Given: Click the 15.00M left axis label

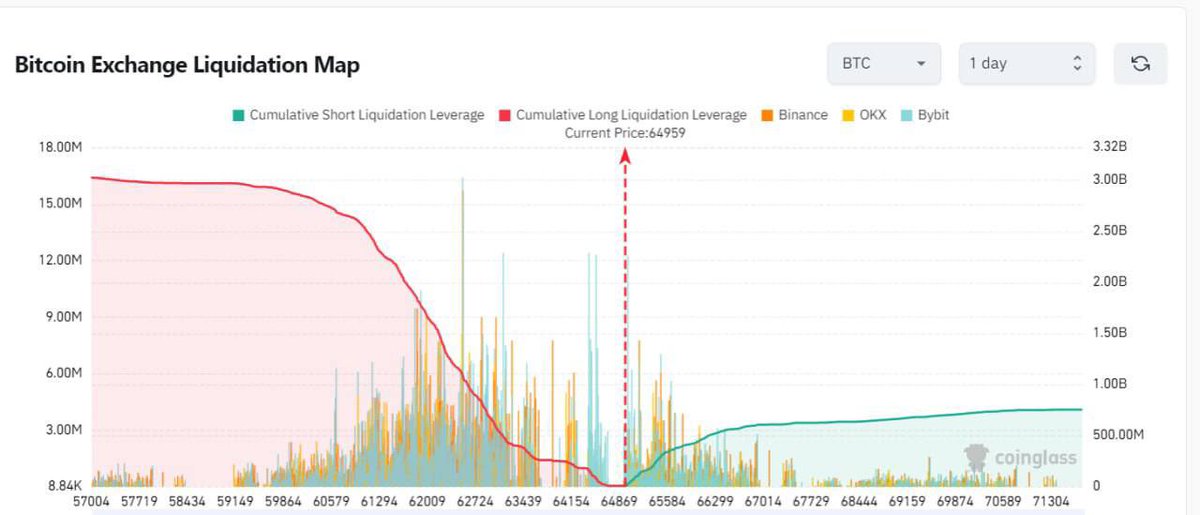Looking at the screenshot, I should coord(61,203).
